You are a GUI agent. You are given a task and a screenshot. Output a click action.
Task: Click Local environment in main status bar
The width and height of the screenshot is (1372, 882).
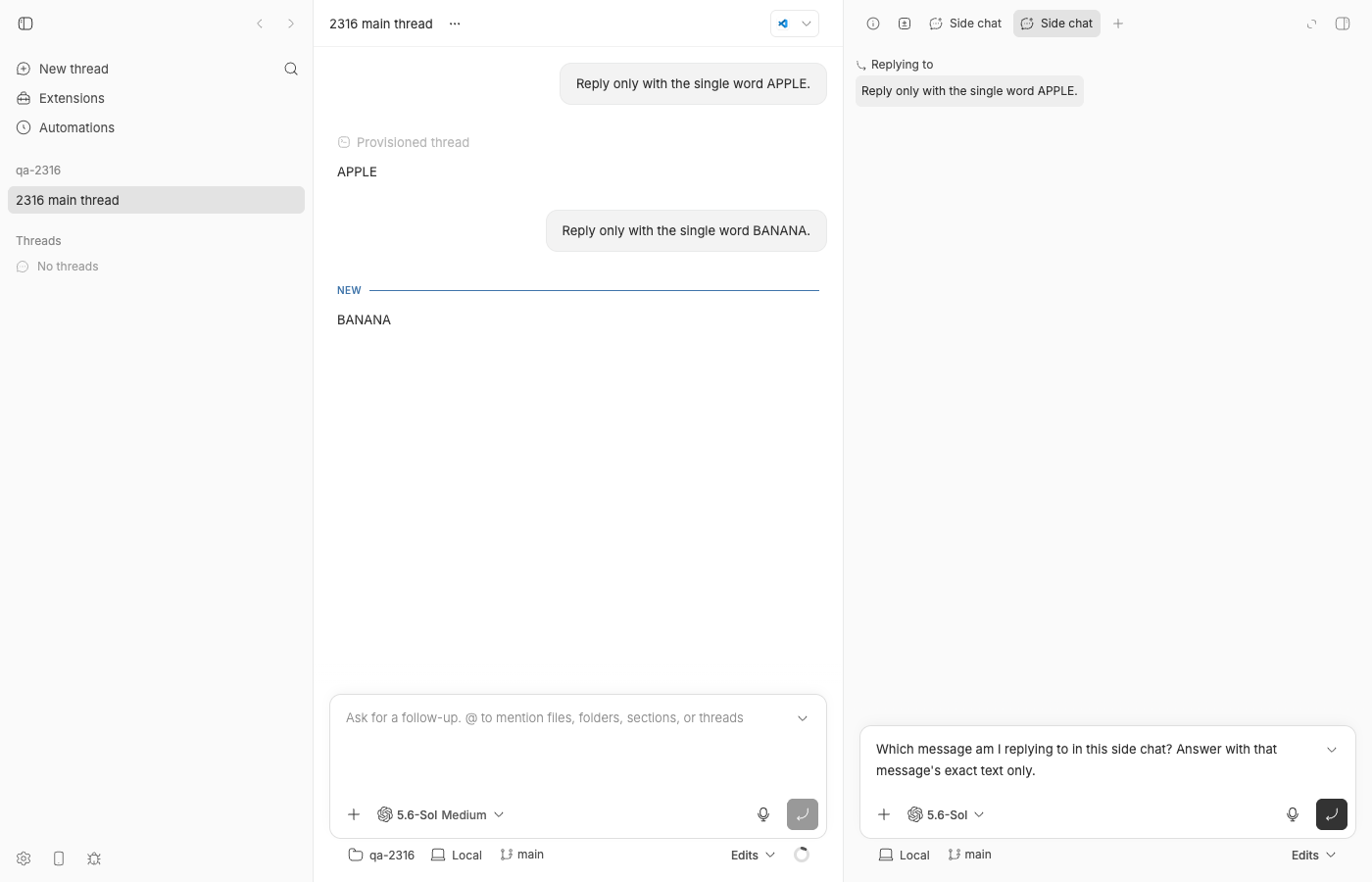click(x=457, y=855)
